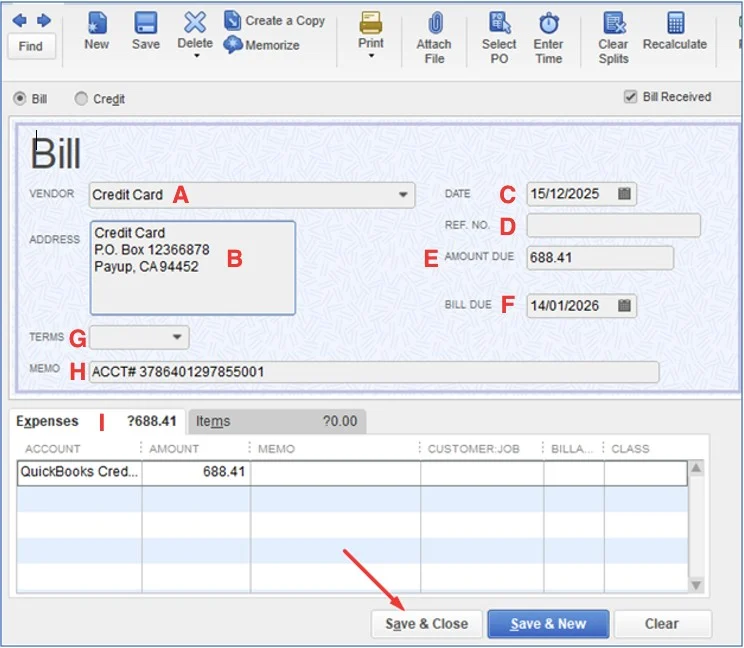Click Save & Close button
Screen dimensions: 744x648
pyautogui.click(x=427, y=624)
